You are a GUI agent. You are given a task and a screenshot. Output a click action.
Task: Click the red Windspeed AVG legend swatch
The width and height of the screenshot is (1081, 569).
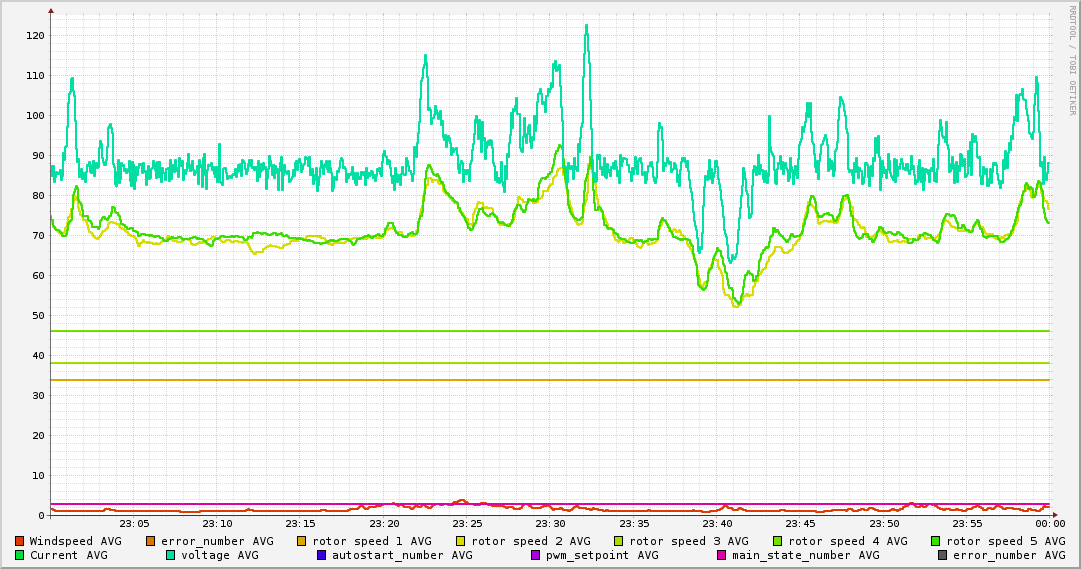coord(19,541)
